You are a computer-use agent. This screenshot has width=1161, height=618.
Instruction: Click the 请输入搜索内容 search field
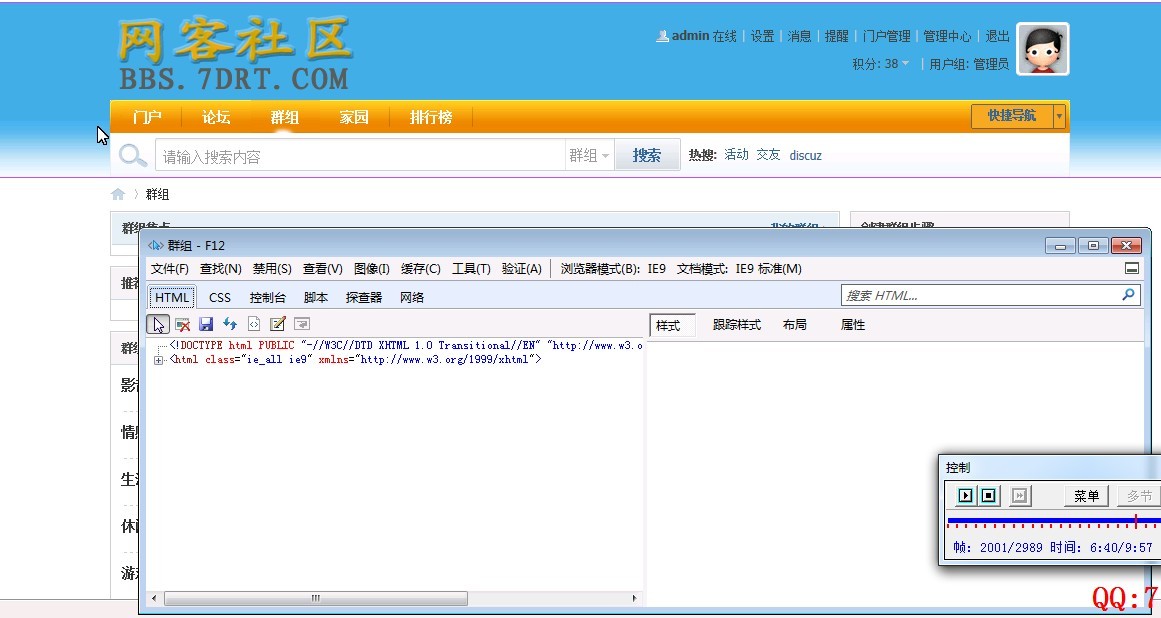coord(360,156)
